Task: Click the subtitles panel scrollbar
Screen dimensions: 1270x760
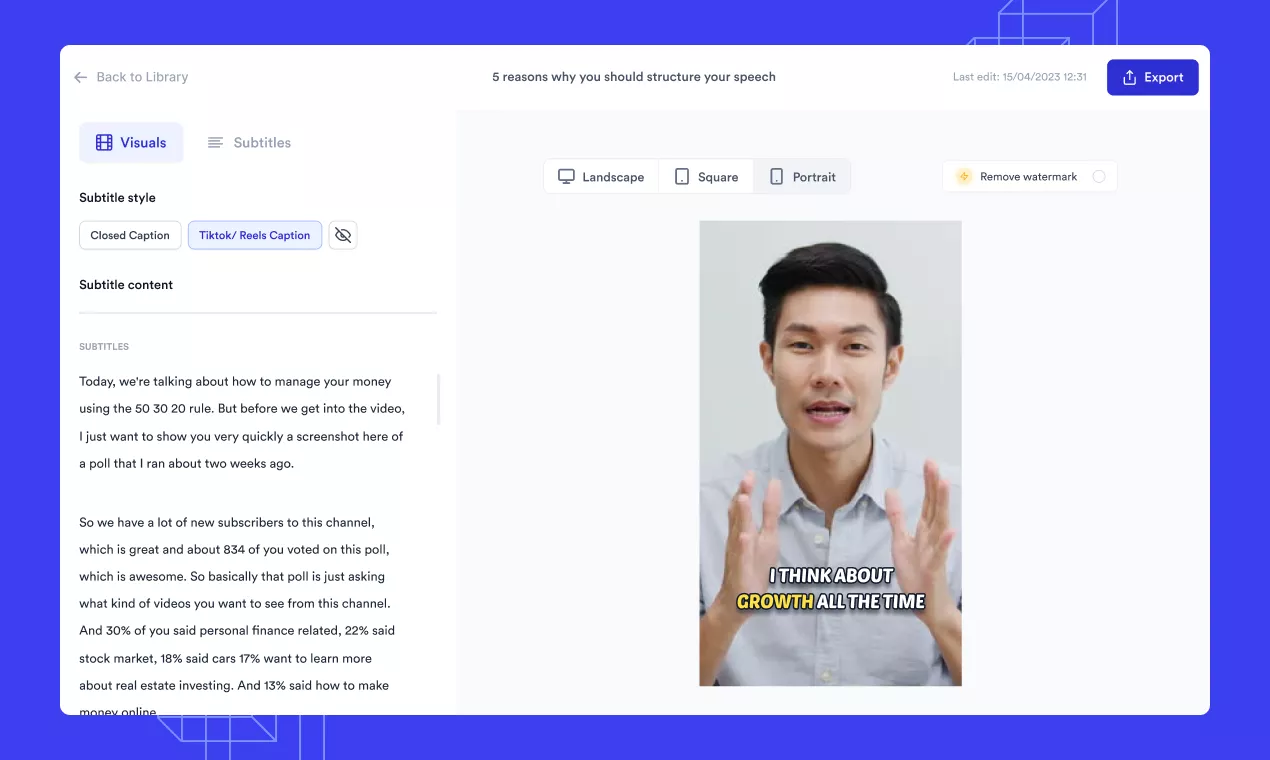Action: pos(439,399)
